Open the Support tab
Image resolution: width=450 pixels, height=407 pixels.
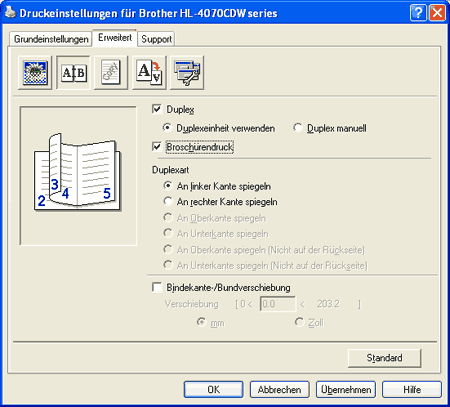(156, 39)
